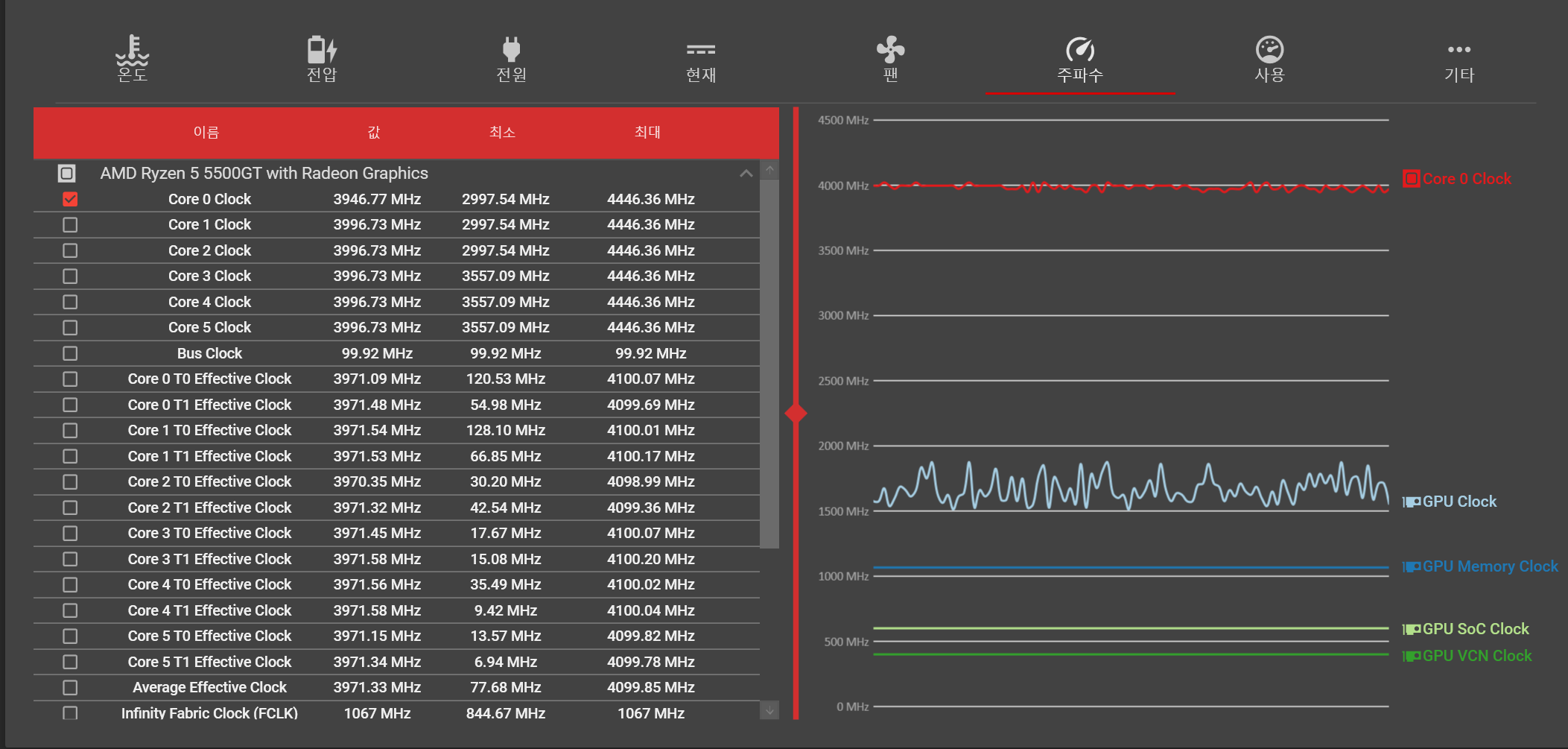Screen dimensions: 1568x749
Task: Click the sensor list scroll up arrow
Action: click(769, 169)
